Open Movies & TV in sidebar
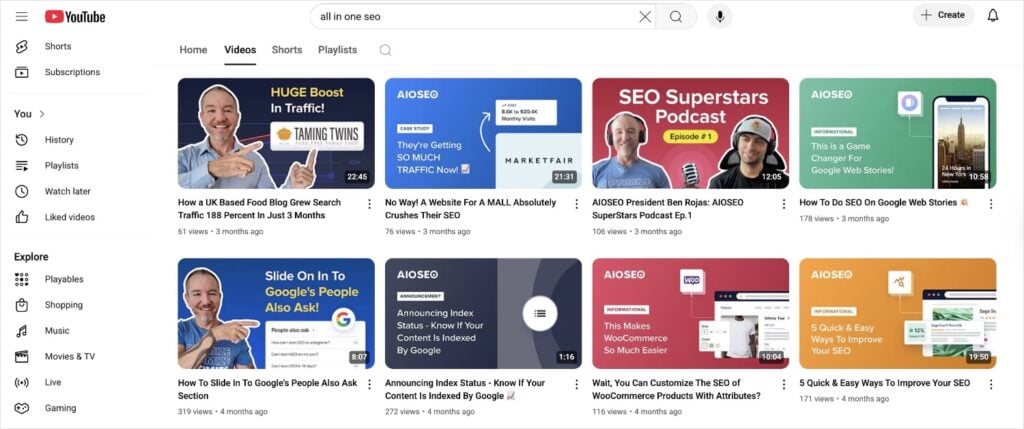Image resolution: width=1024 pixels, height=429 pixels. 55,357
